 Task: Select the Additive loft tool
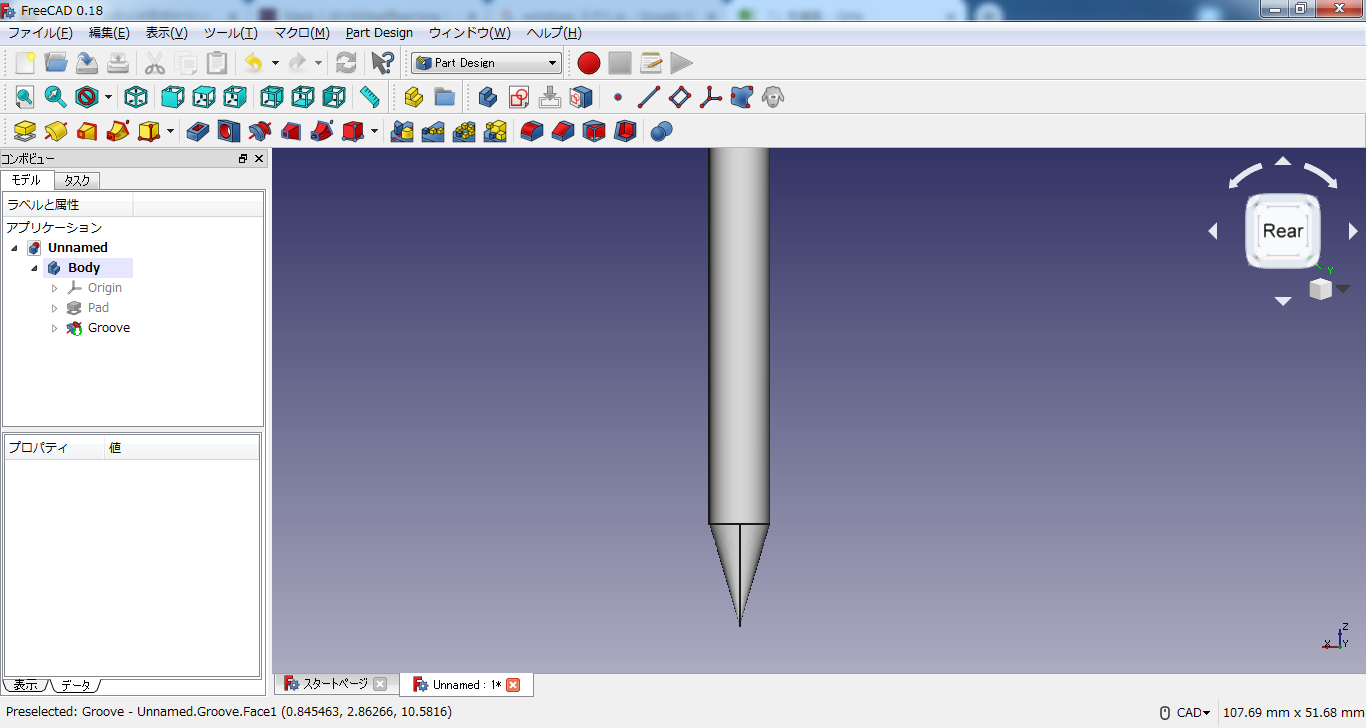[x=87, y=131]
